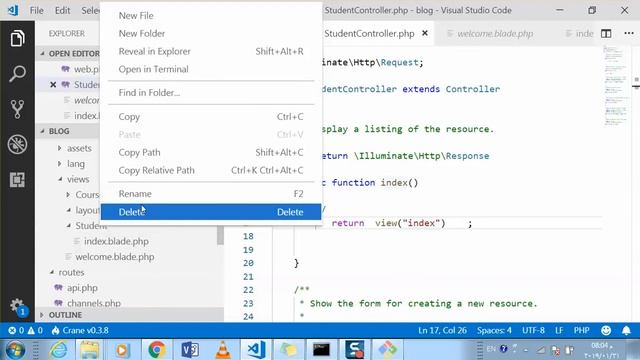Screen dimensions: 640x360
Task: Click Ln 17, Col 26 status item
Action: 442,330
